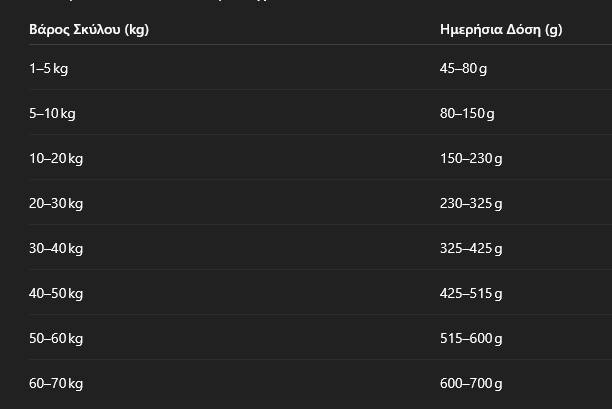Select the 40–50 kg row label
Screen dimensions: 612x409
pyautogui.click(x=56, y=293)
